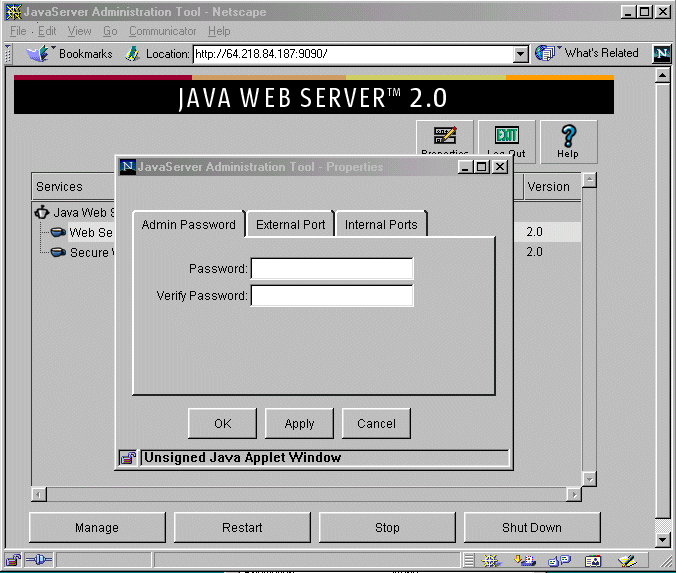Click the OK button
The width and height of the screenshot is (676, 573).
click(222, 423)
